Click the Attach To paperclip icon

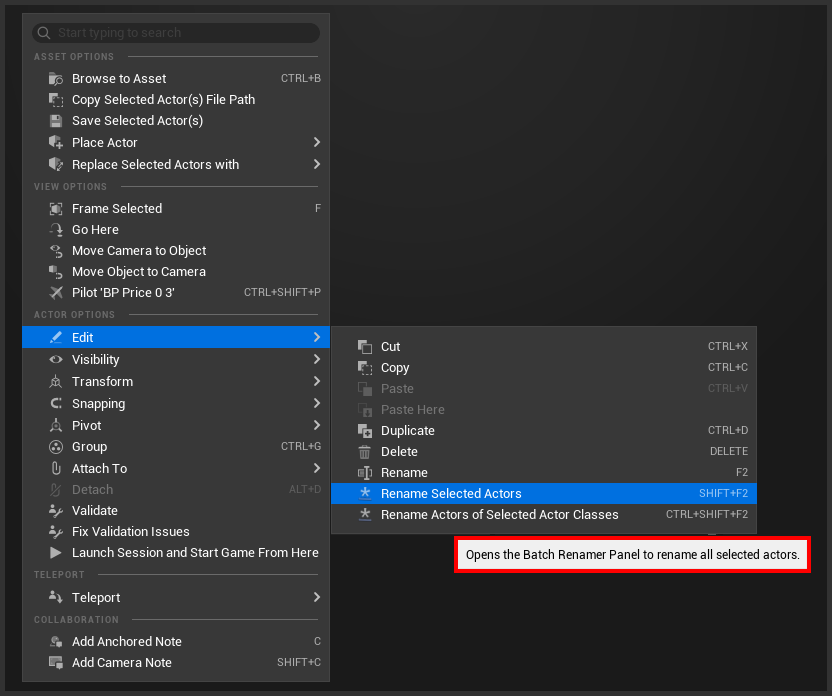click(x=56, y=468)
